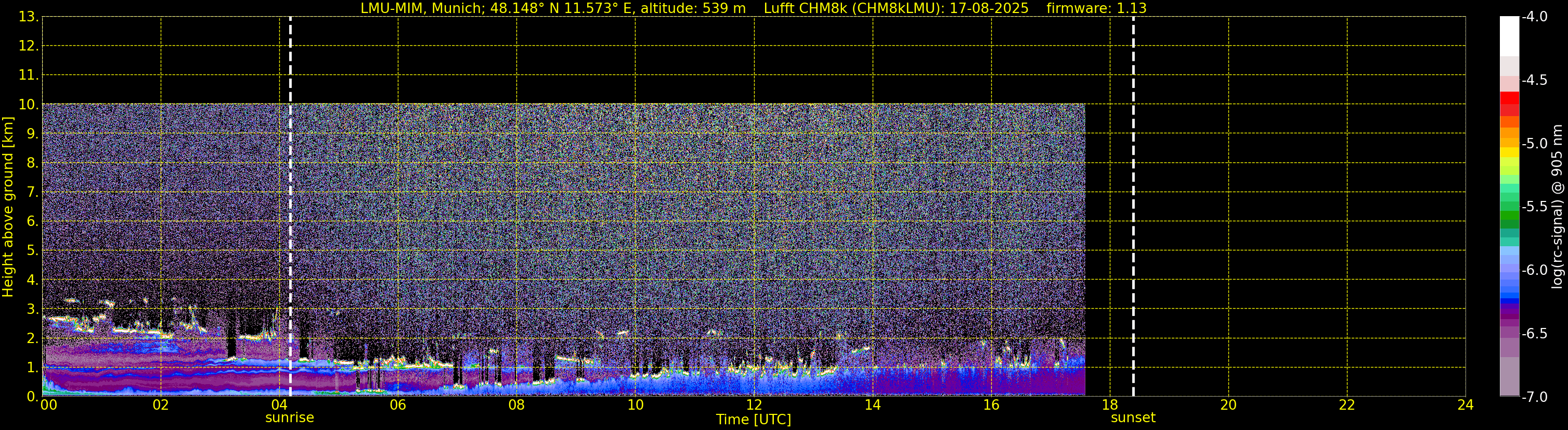Screen dimensions: 1568x430
Task: Click the '06' time tick label
Action: [398, 405]
